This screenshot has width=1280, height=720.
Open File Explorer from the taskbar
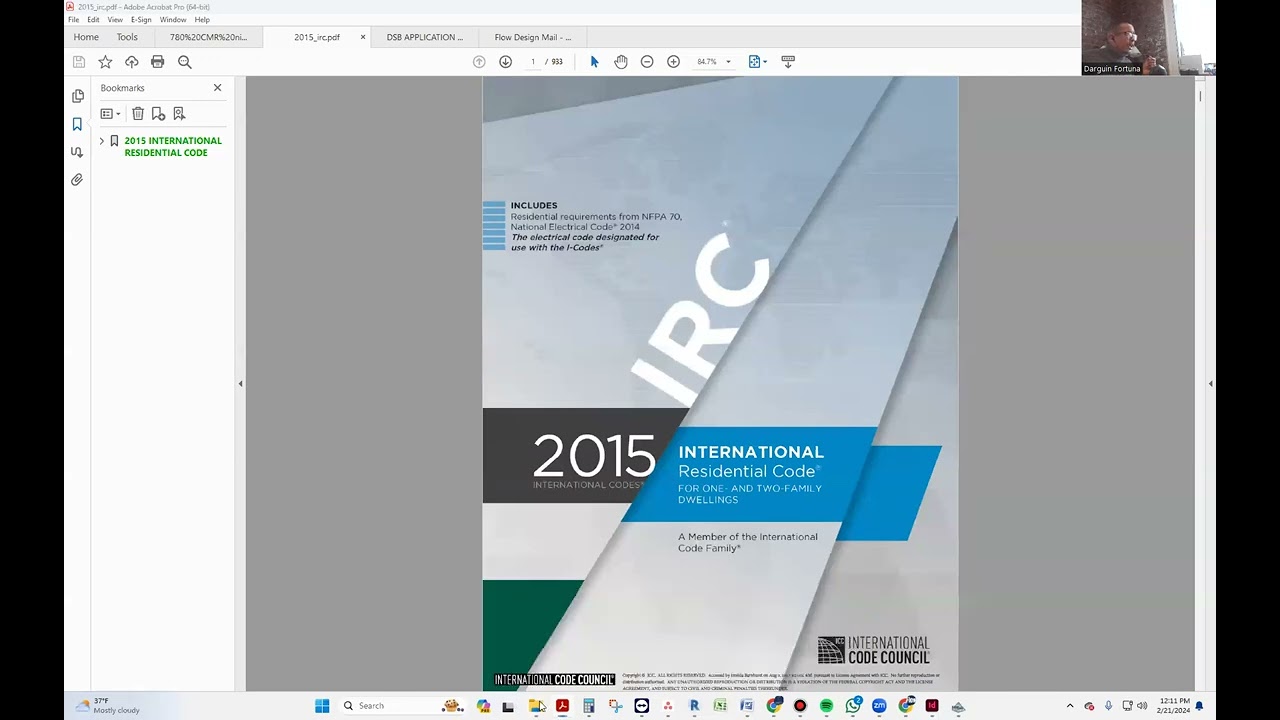click(536, 706)
